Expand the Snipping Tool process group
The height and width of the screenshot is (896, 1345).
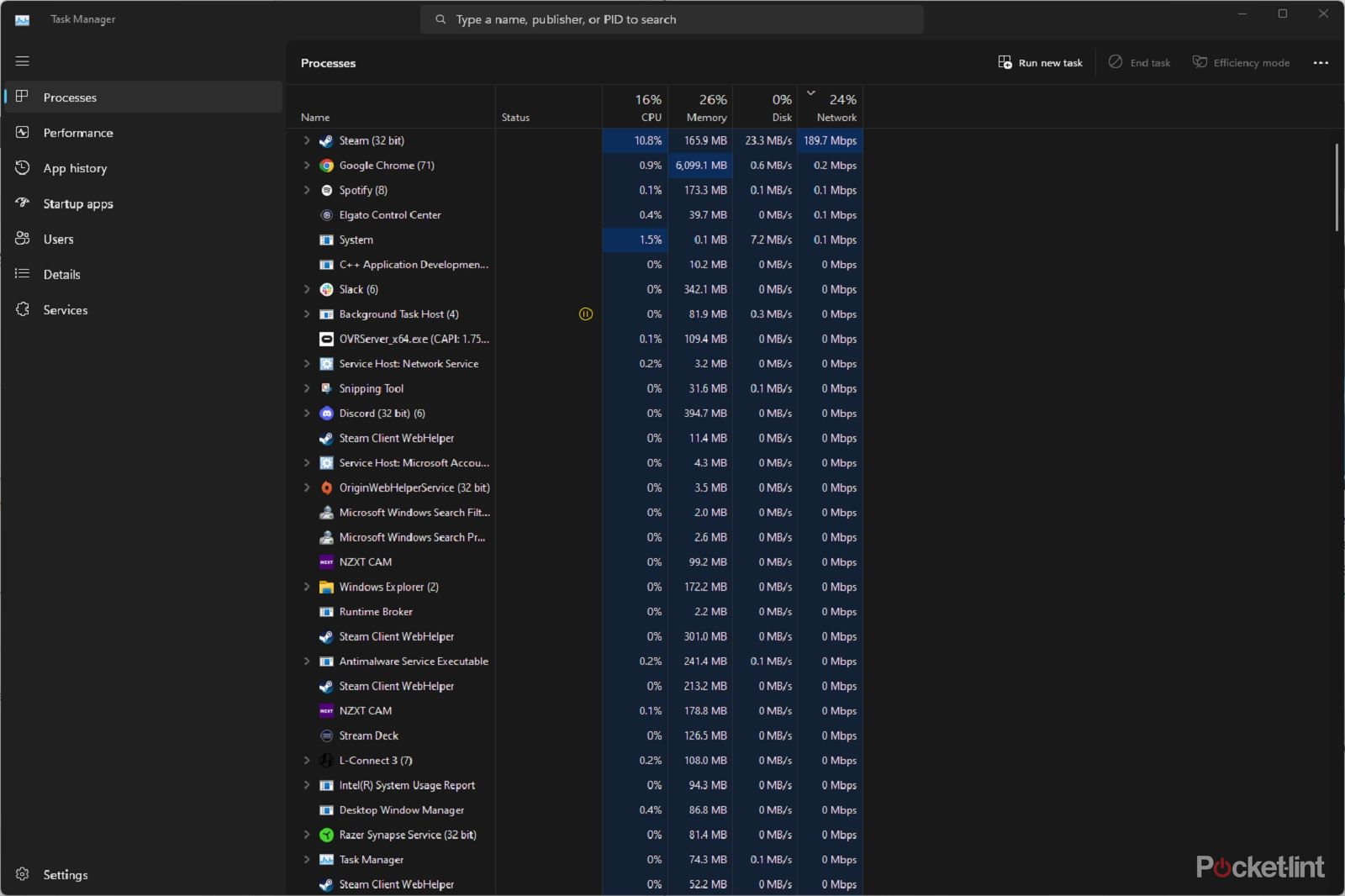point(307,388)
